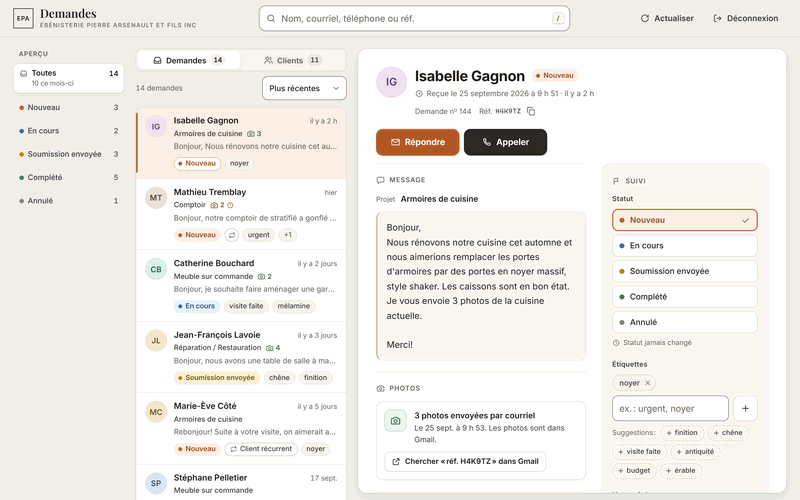Filter the list by Annulé status
800x500 pixels.
click(x=69, y=201)
